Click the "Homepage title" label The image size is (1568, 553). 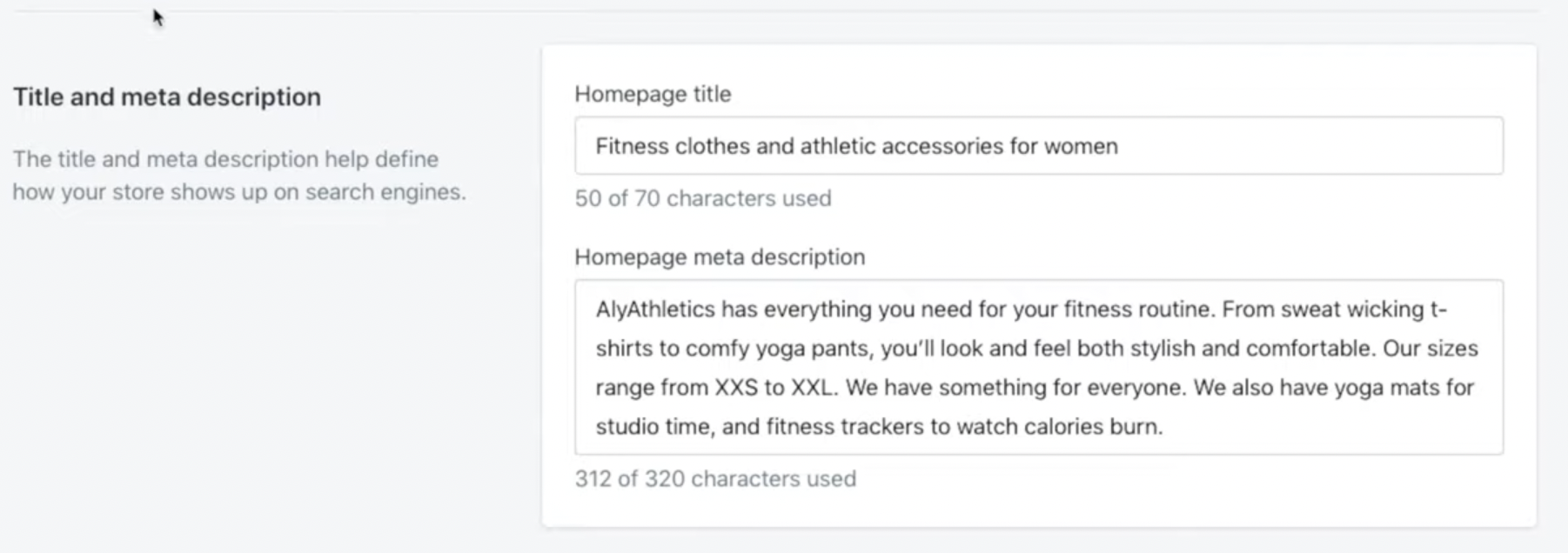tap(653, 94)
